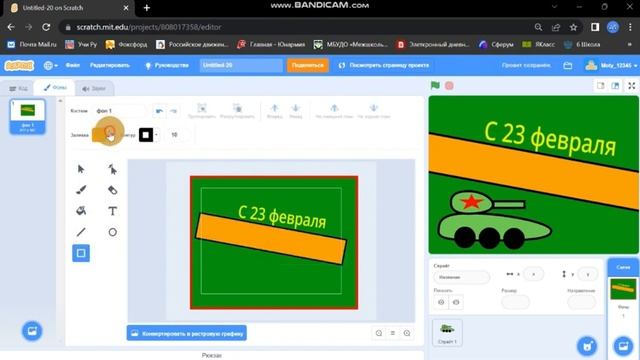Select the Circle tool
Screen dimensions: 640x360
coord(113,232)
